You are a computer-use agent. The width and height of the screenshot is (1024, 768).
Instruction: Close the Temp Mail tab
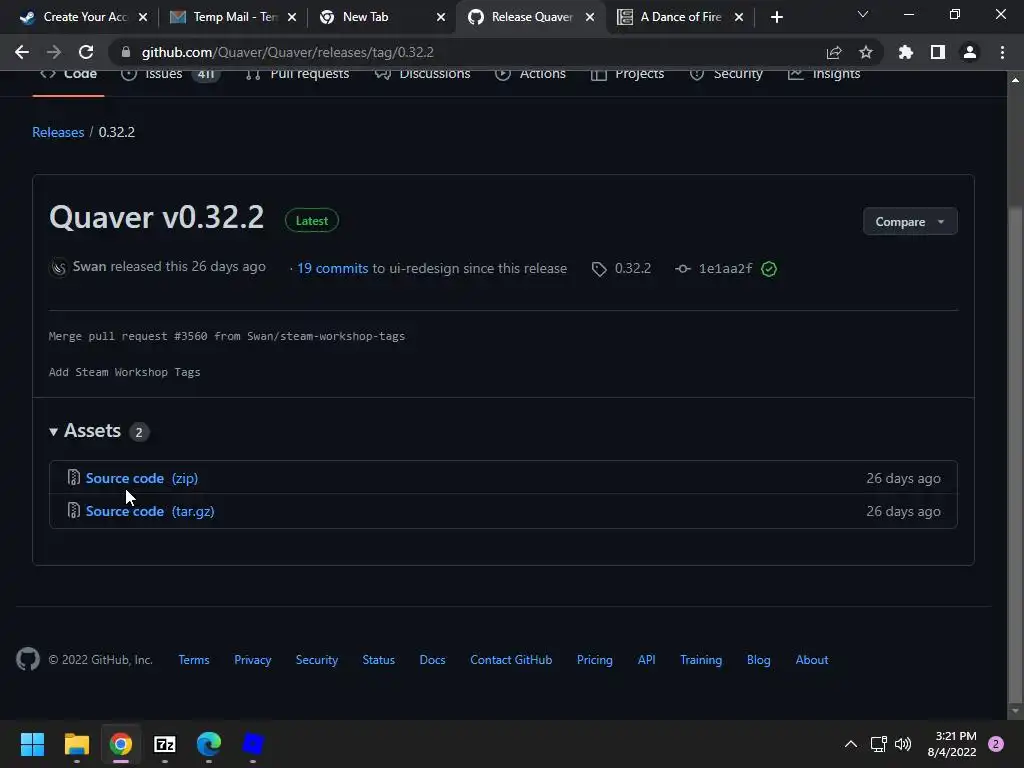tap(292, 17)
